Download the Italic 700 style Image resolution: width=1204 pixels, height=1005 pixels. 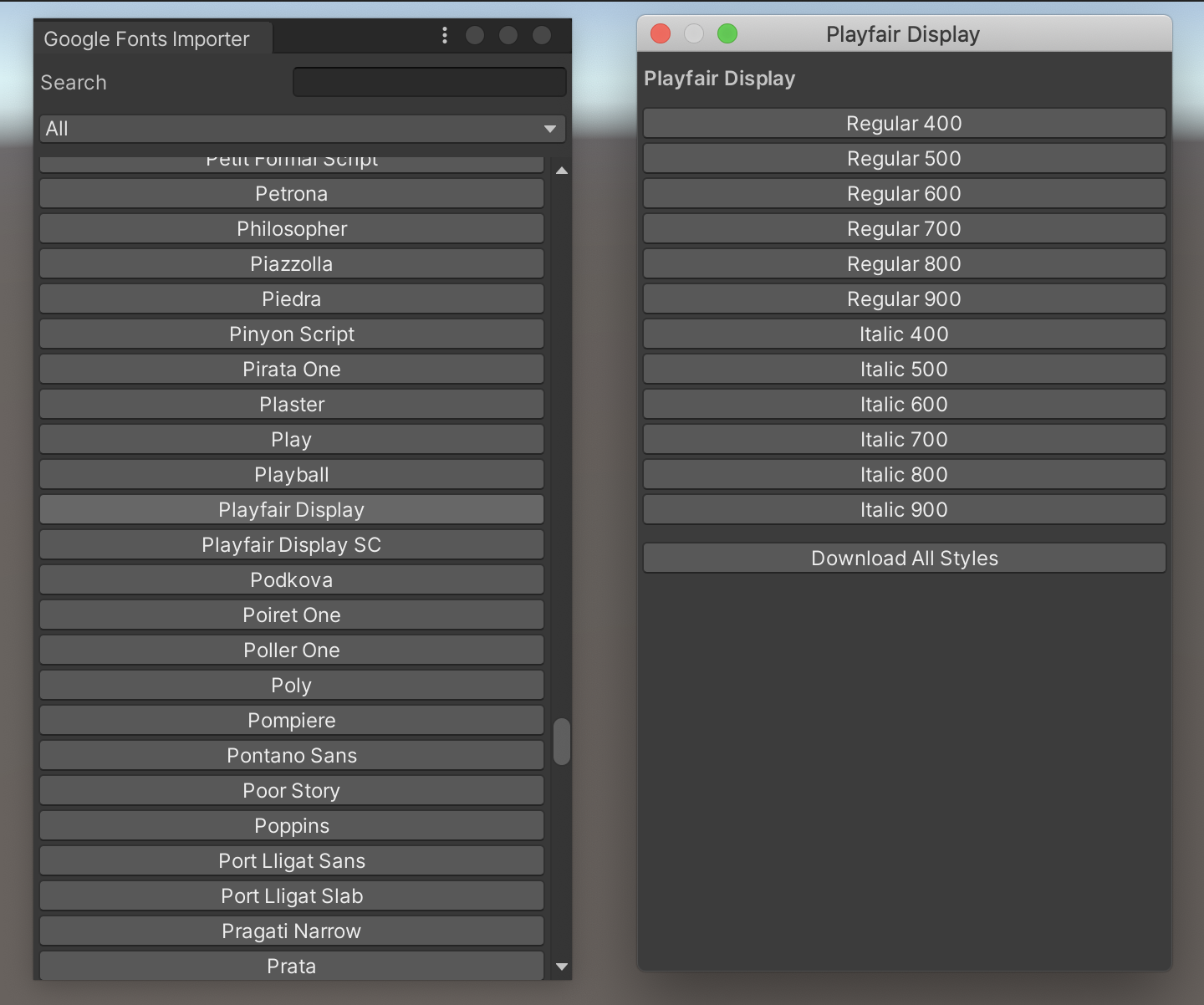pyautogui.click(x=905, y=440)
